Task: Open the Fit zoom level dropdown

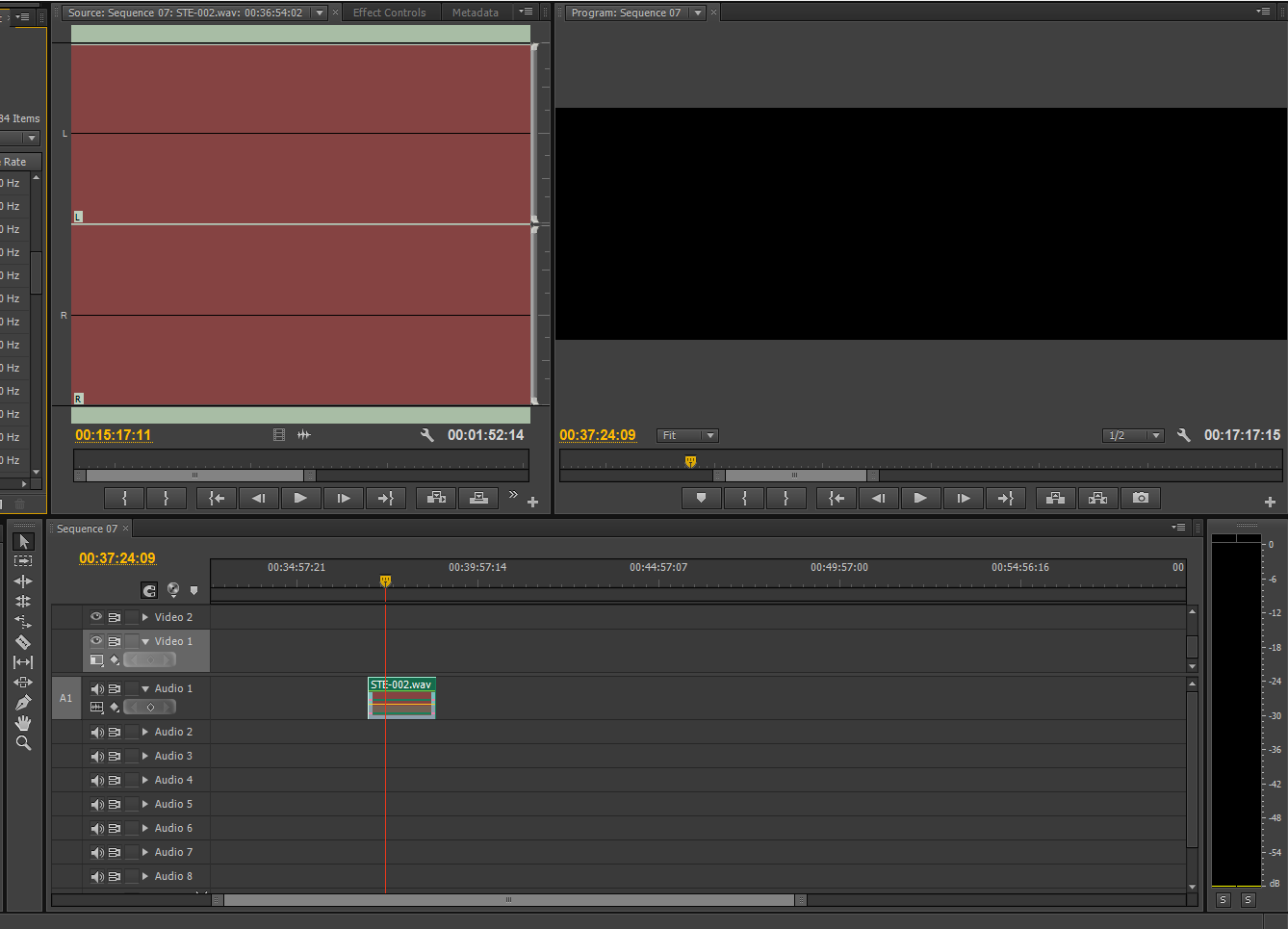Action: tap(687, 435)
